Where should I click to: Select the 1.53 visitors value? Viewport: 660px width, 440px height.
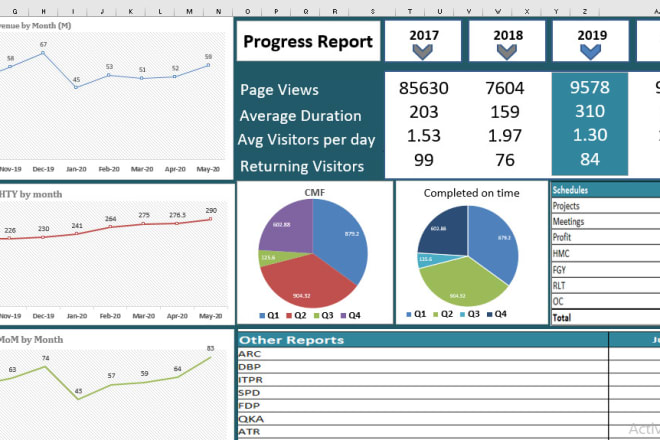423,136
